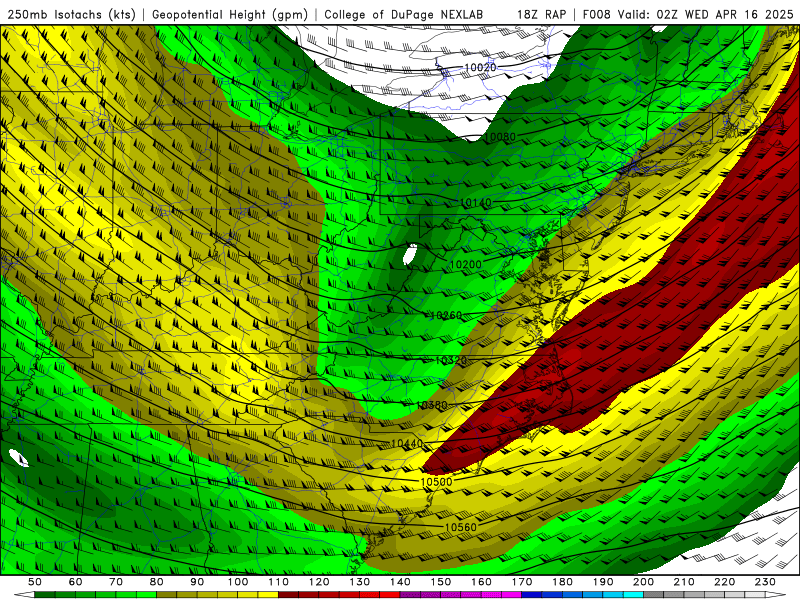Click the 100 label on the color scale
This screenshot has height=600, width=800.
tap(238, 582)
